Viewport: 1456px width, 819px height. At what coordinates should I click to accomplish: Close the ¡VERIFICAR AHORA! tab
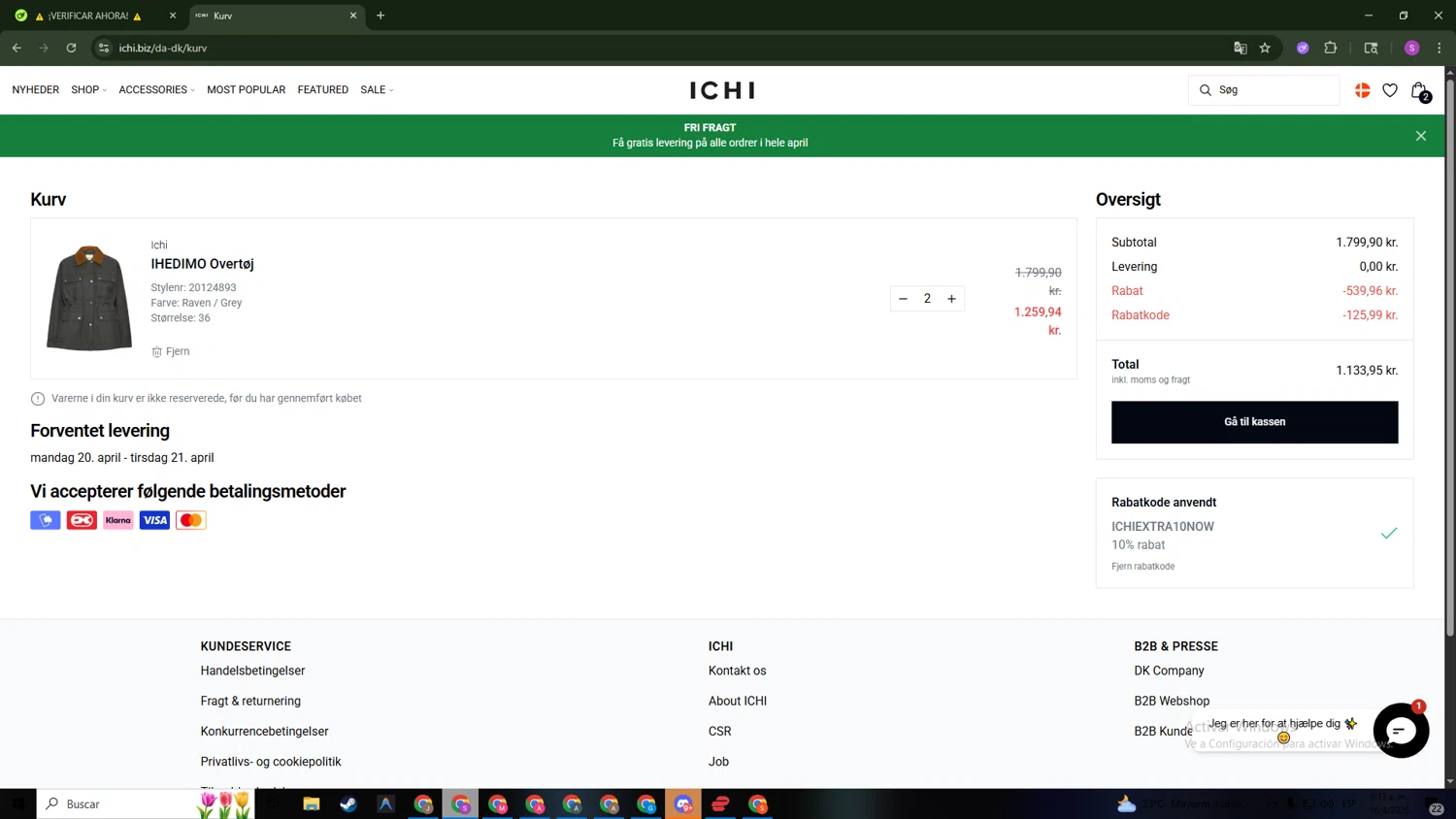pyautogui.click(x=173, y=16)
